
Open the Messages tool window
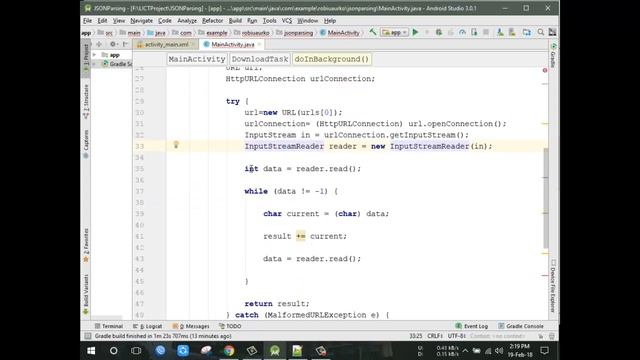pos(191,326)
